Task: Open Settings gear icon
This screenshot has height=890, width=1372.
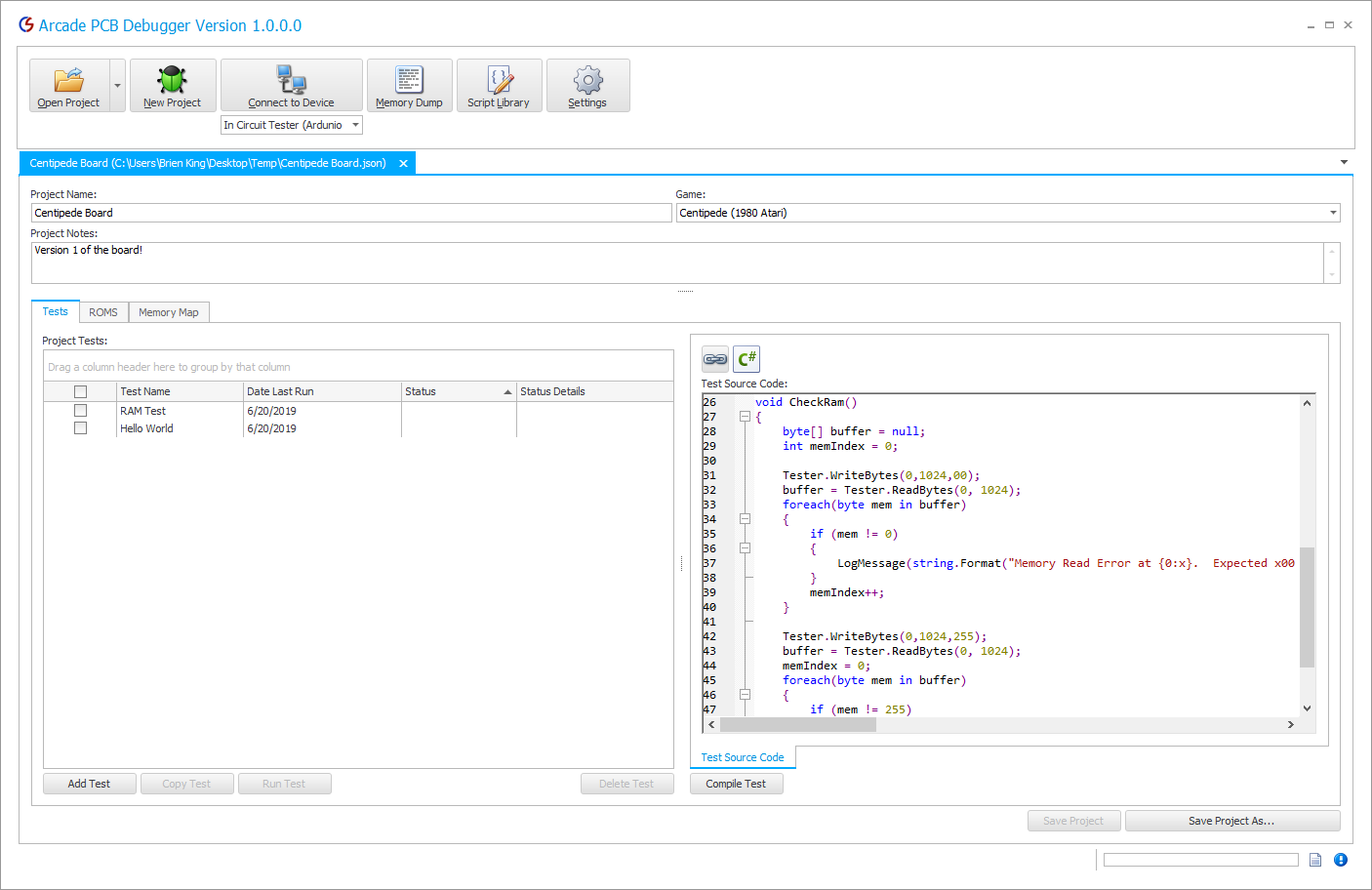Action: (587, 80)
